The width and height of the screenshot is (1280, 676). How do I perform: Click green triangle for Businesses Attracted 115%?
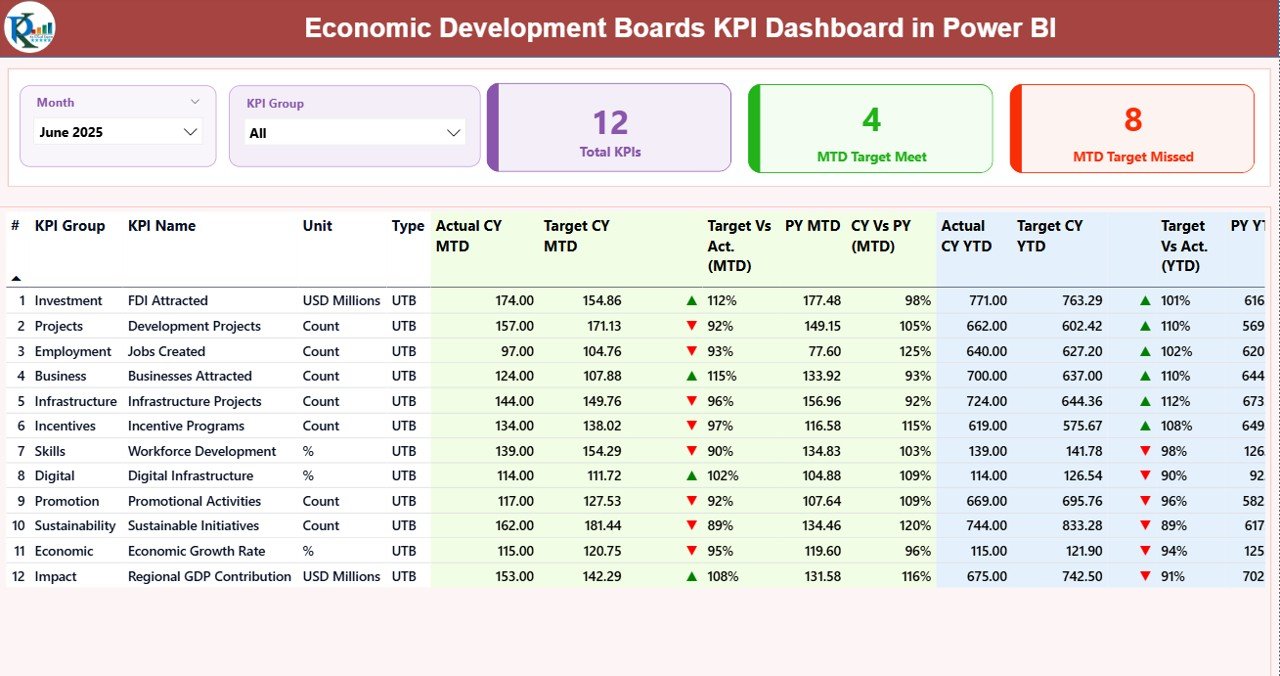tap(691, 375)
